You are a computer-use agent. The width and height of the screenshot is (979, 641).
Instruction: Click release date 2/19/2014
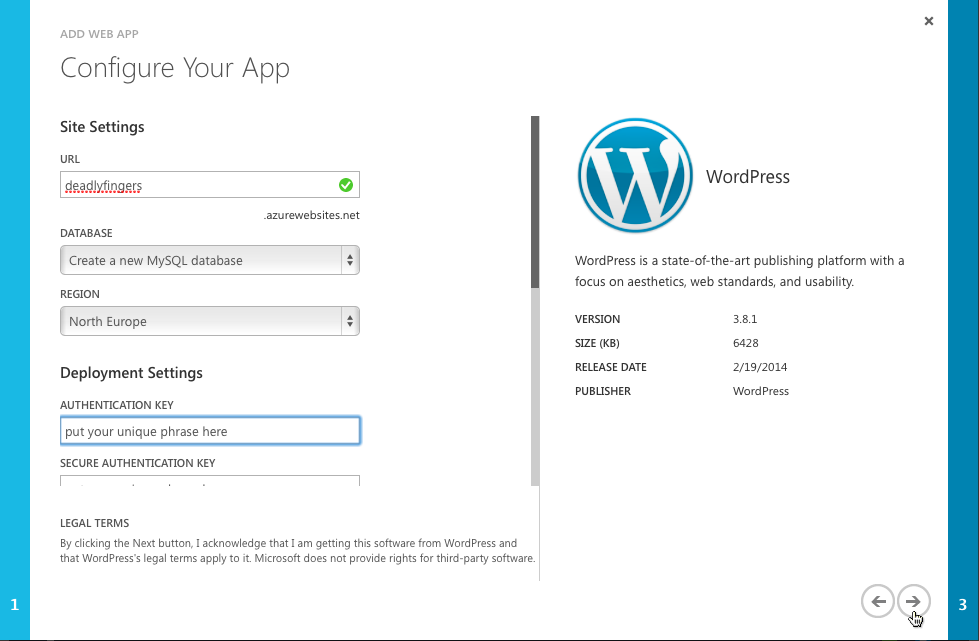pos(760,367)
